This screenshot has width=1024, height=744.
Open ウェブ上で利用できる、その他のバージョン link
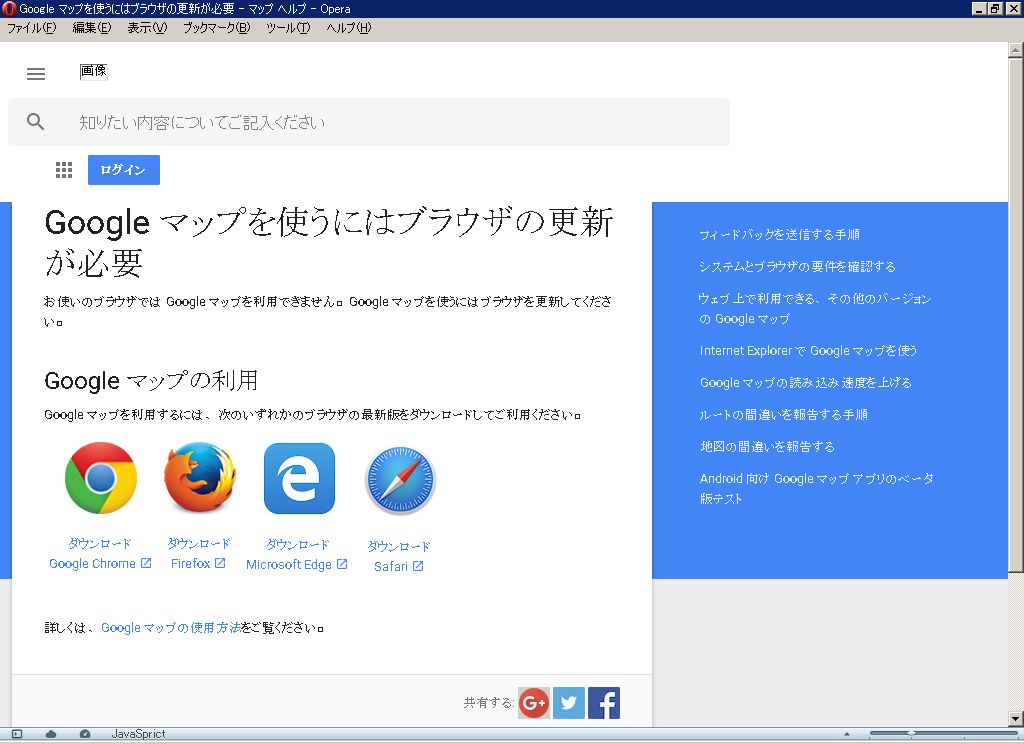coord(815,308)
